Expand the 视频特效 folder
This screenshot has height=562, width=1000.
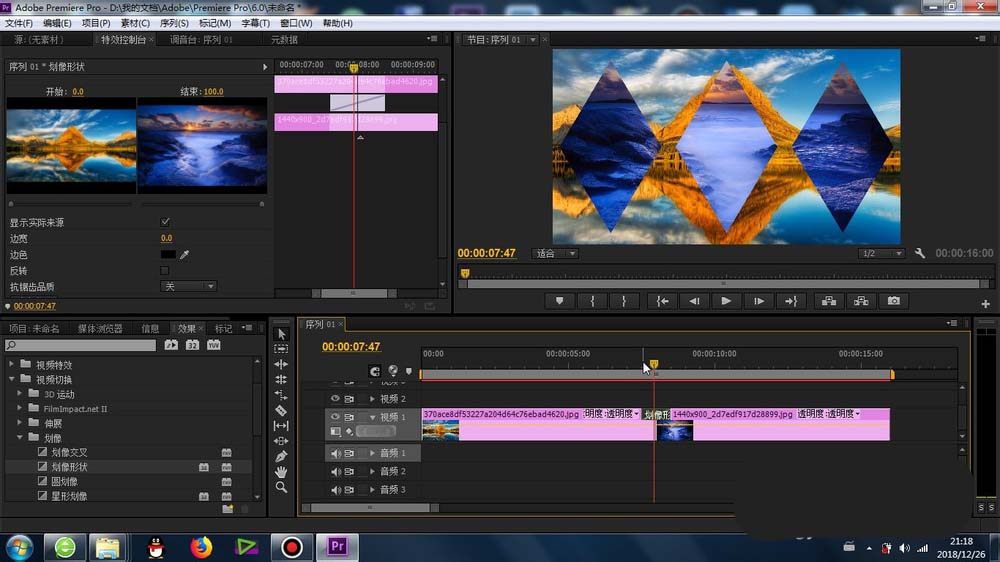[x=12, y=365]
